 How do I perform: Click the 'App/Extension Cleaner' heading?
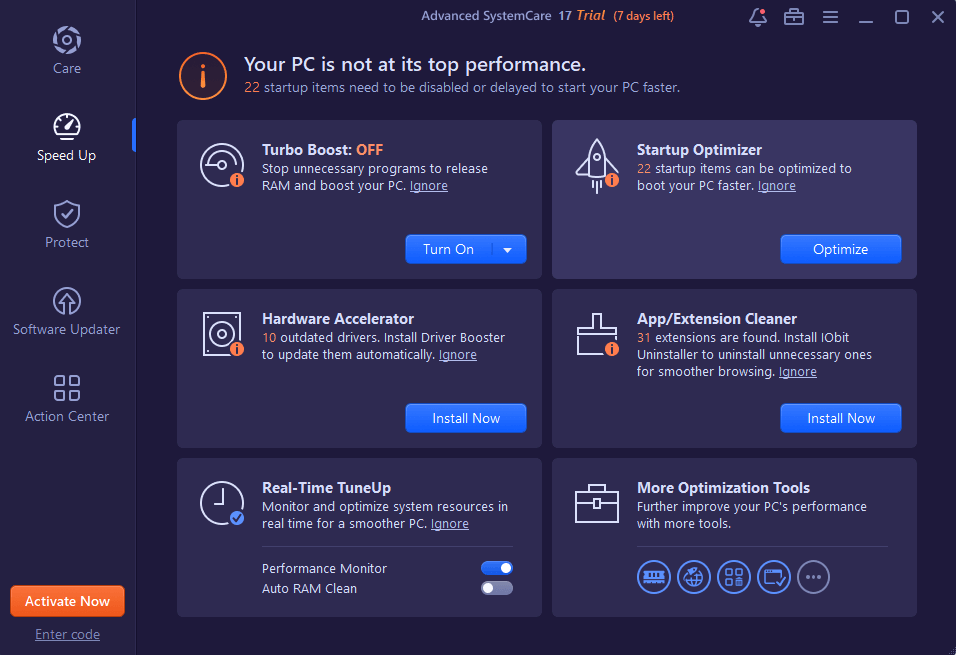717,319
